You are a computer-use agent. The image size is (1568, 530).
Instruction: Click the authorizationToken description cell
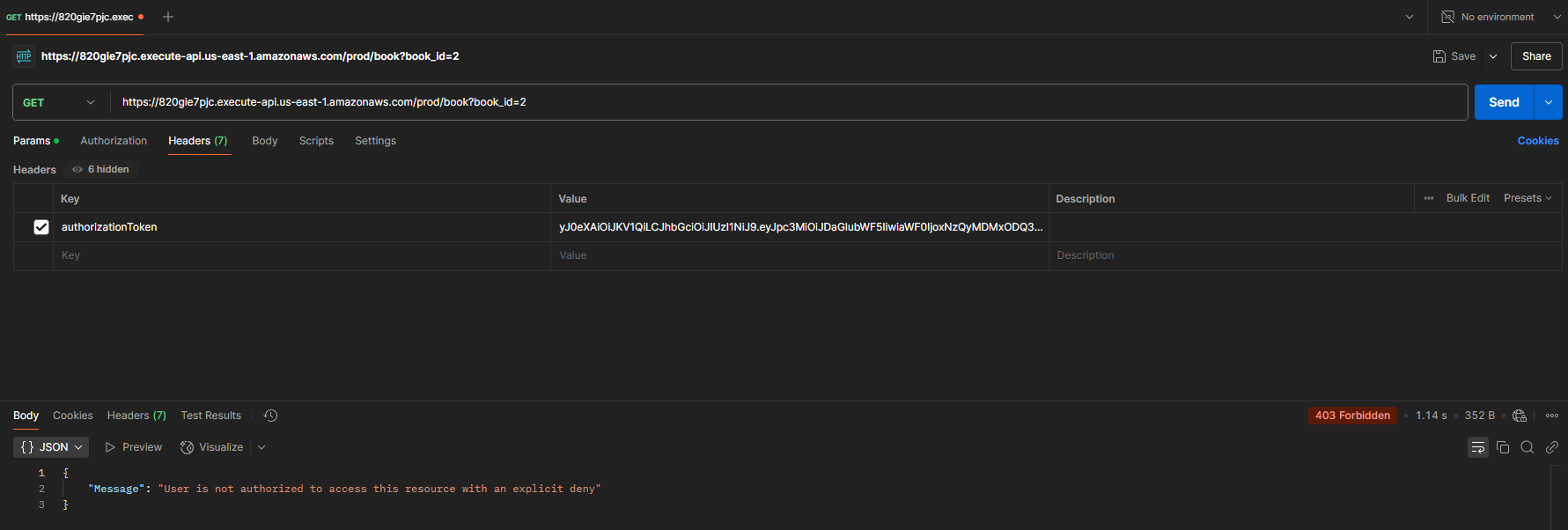1306,227
